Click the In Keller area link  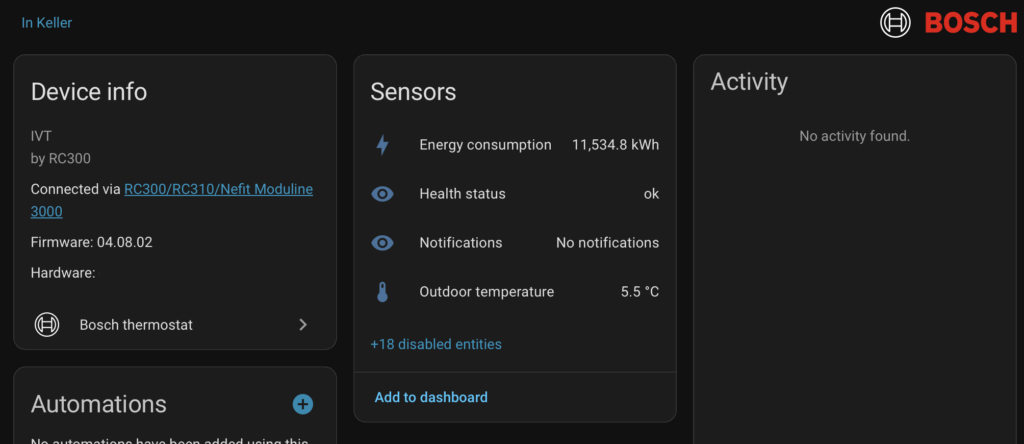(47, 22)
